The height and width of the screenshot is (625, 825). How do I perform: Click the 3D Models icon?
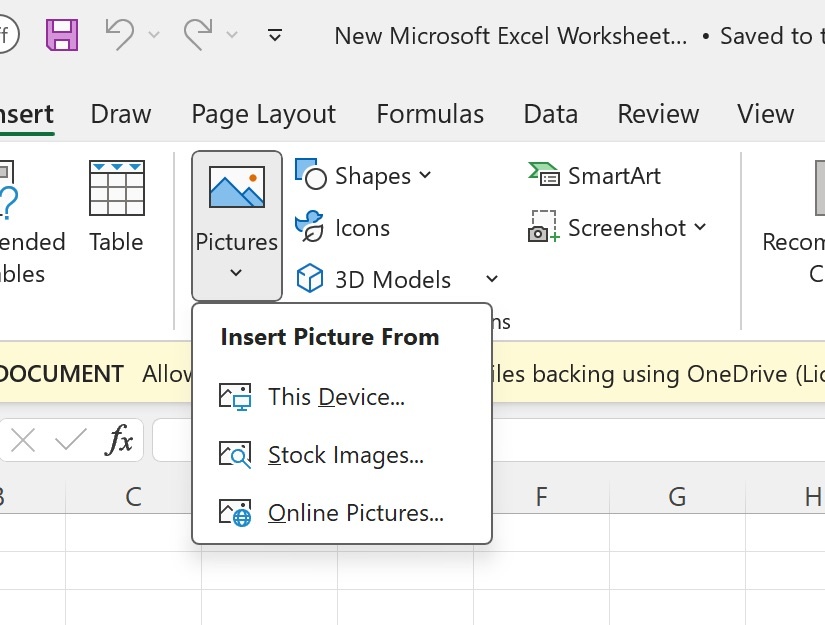pos(310,279)
